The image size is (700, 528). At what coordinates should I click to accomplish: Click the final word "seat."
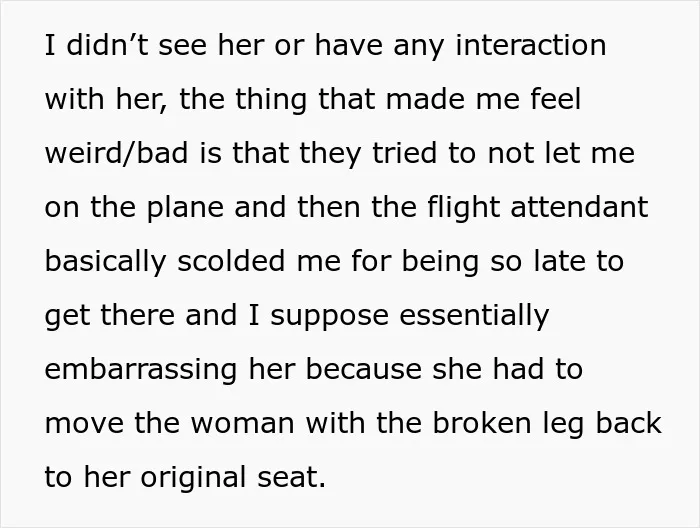coord(292,478)
